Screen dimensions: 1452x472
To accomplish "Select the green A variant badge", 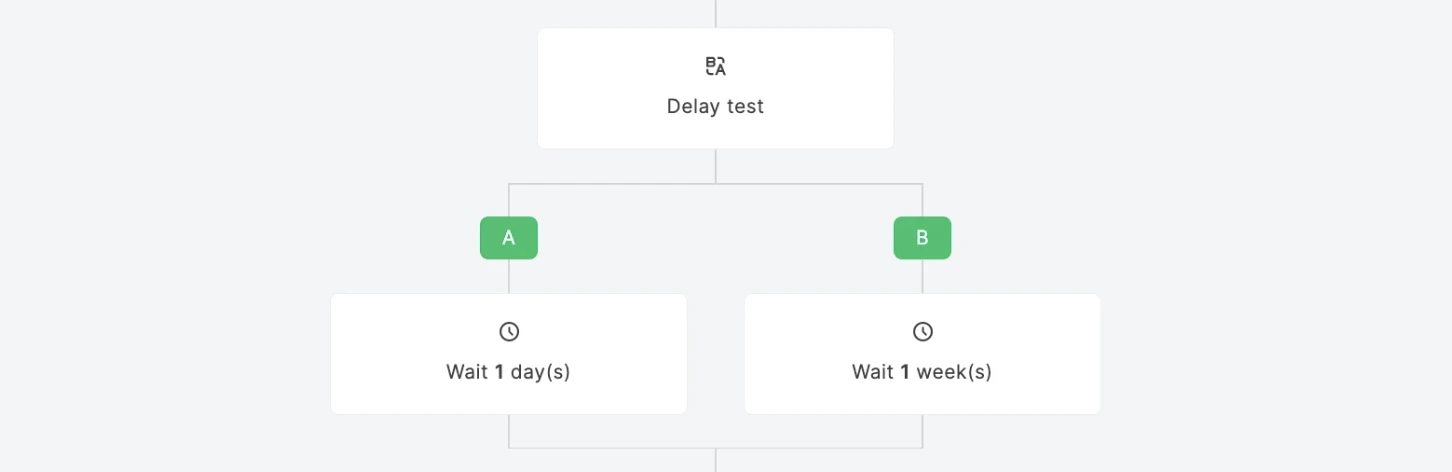I will tap(509, 238).
